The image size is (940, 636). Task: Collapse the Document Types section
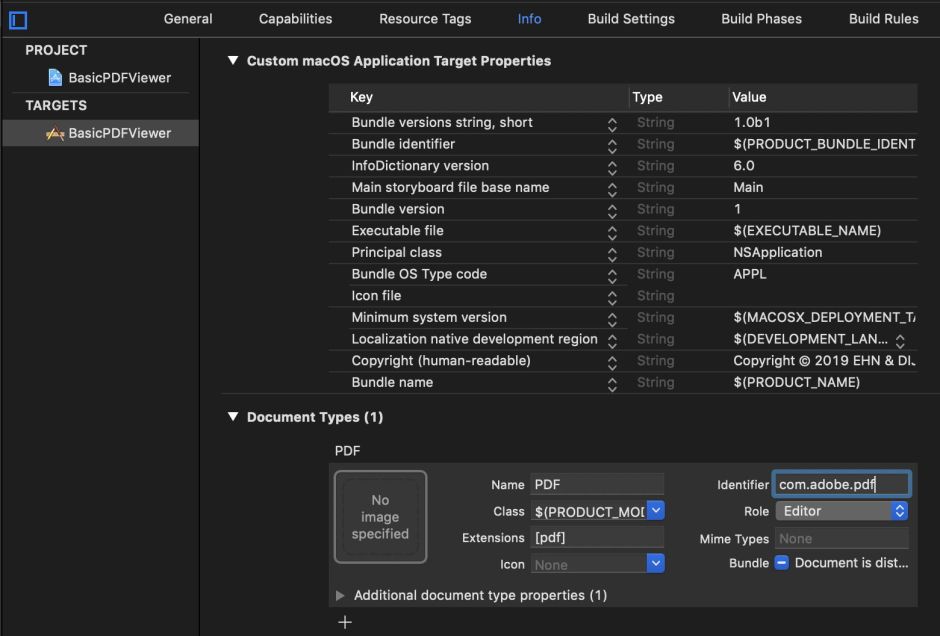coord(233,417)
